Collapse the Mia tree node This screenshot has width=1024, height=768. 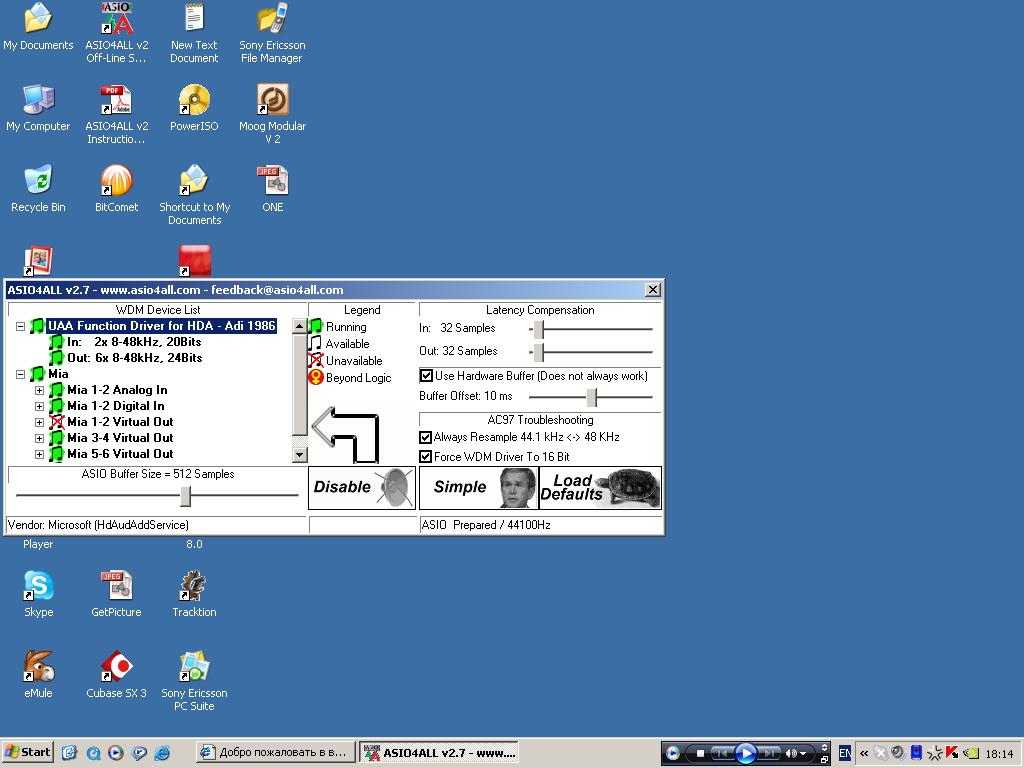click(x=20, y=374)
